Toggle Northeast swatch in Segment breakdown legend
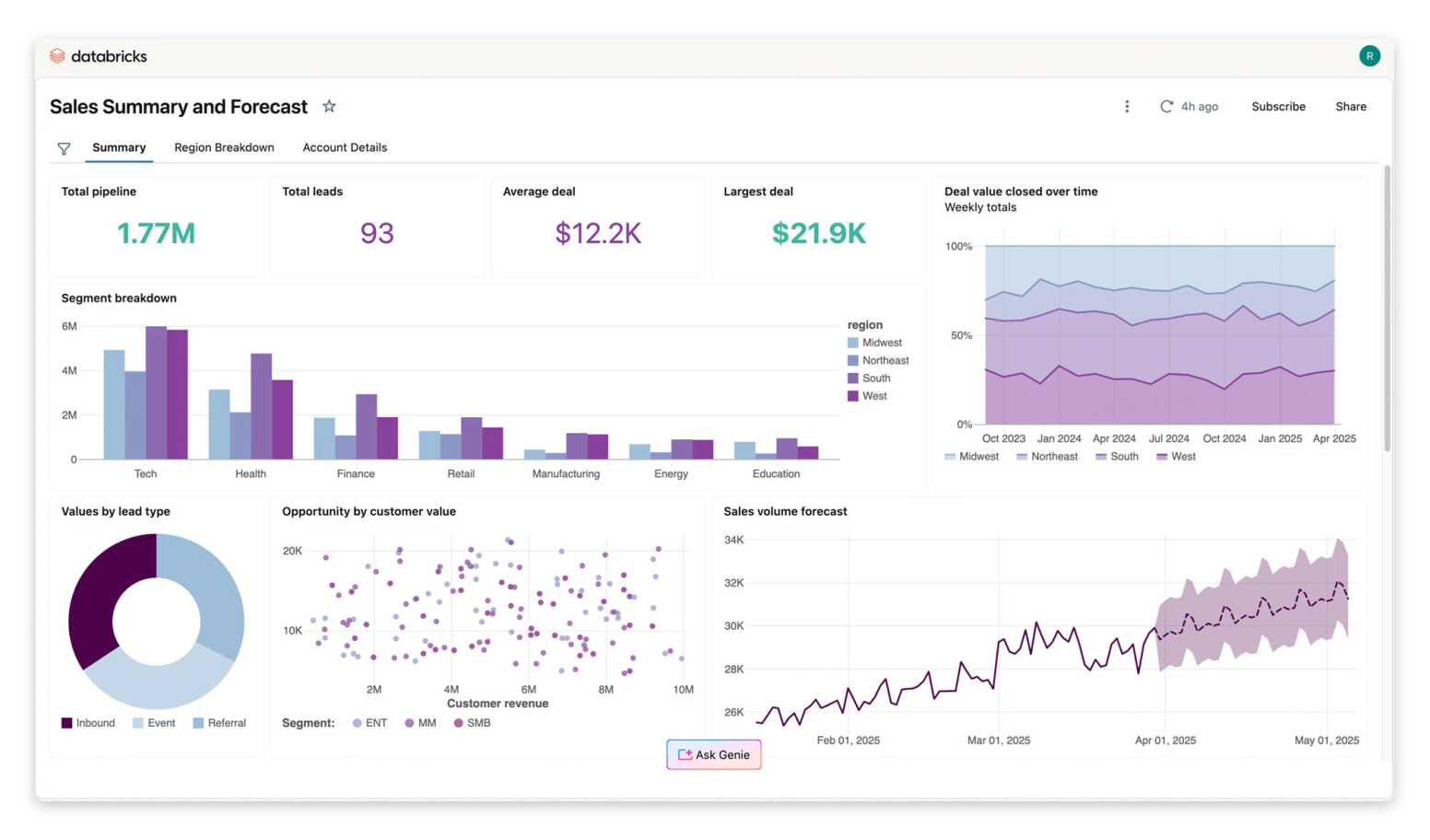Viewport: 1430px width, 840px height. (852, 360)
